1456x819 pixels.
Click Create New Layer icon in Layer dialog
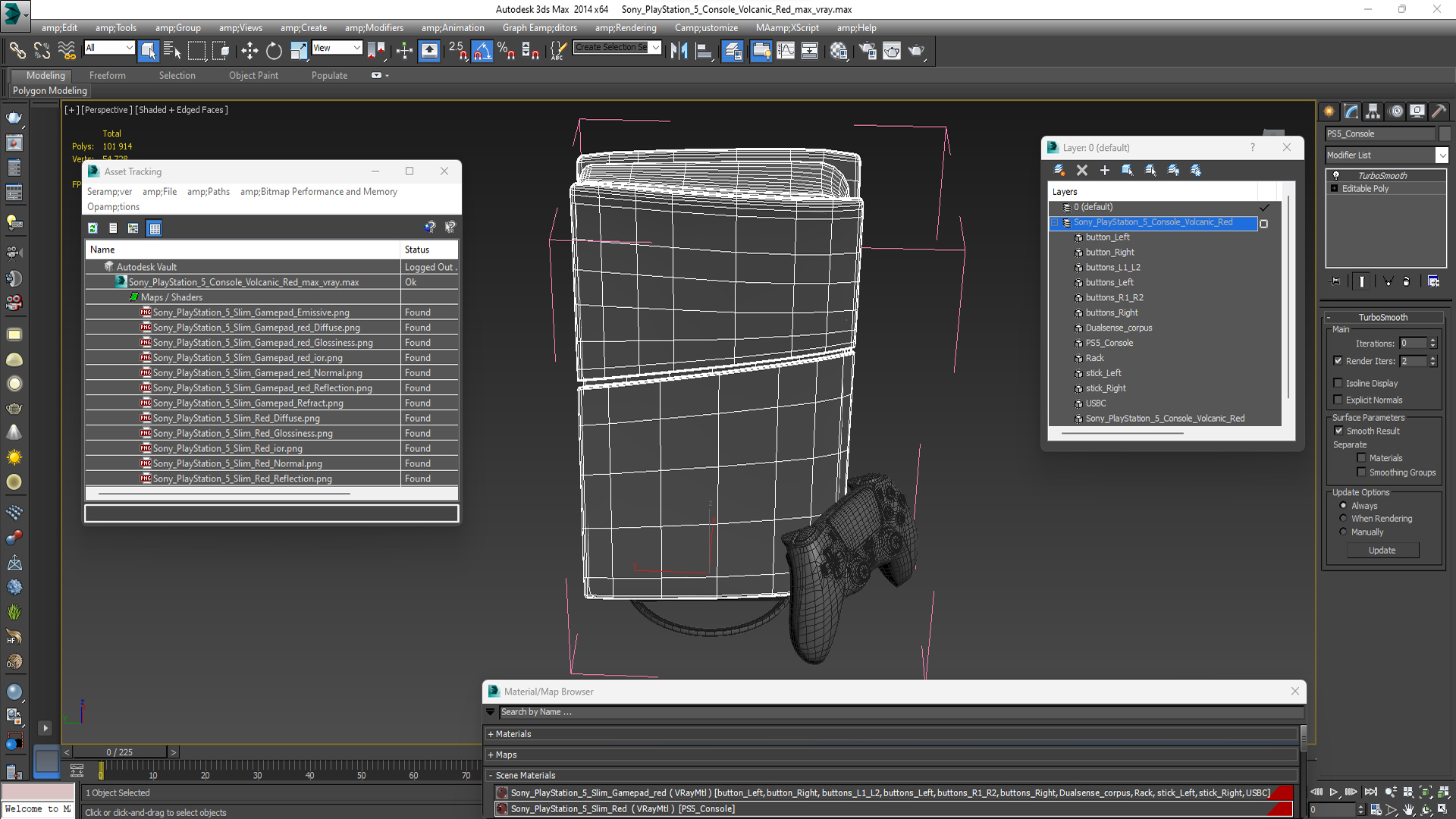[x=1059, y=170]
